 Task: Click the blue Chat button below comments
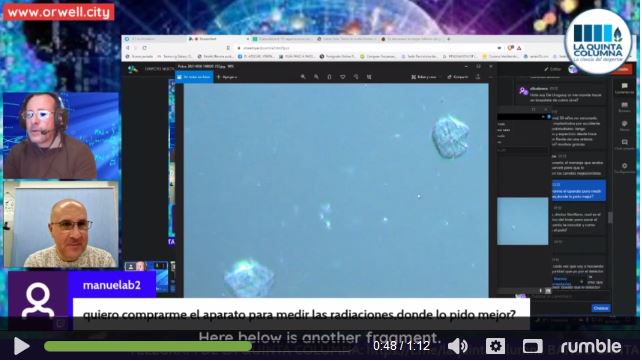(x=601, y=308)
